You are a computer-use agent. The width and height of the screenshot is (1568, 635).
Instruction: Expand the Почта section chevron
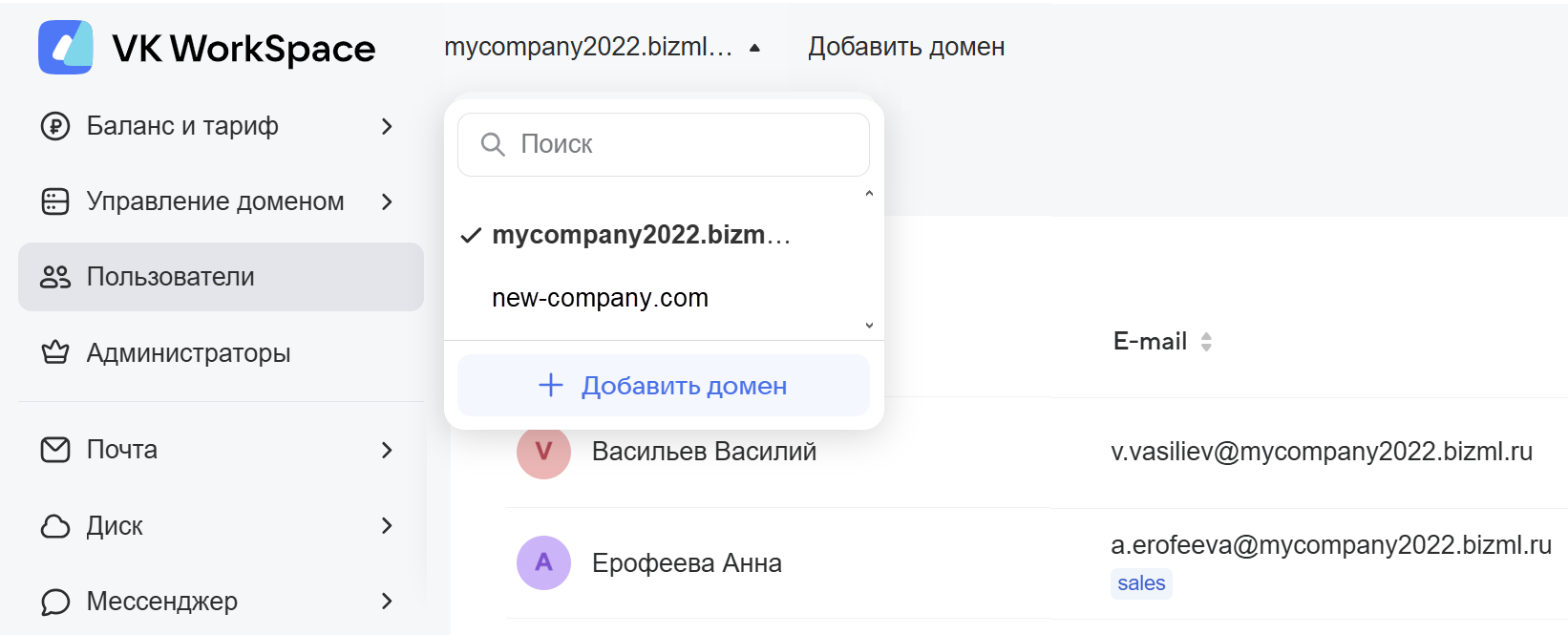point(387,450)
